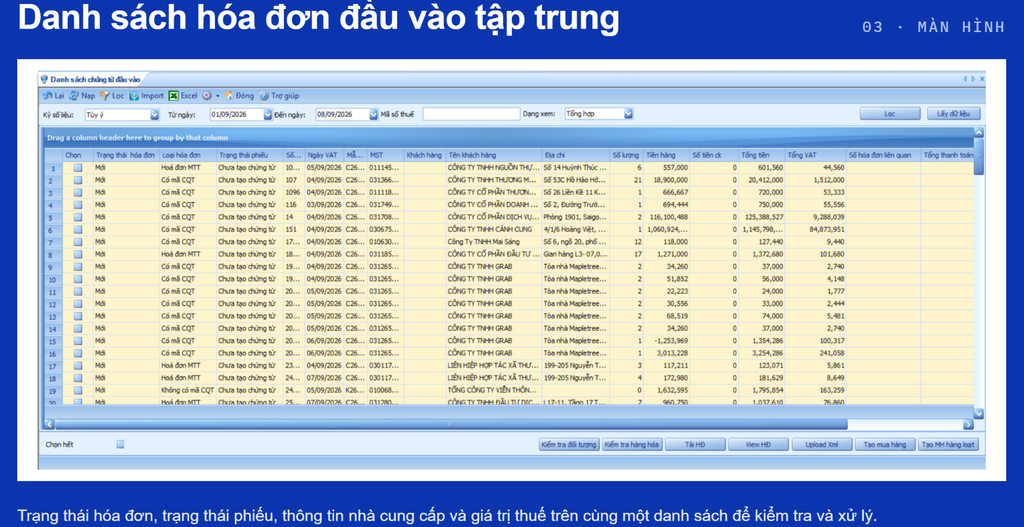Click the horizontal scrollbar left arrow
The image size is (1024, 527).
(x=49, y=424)
